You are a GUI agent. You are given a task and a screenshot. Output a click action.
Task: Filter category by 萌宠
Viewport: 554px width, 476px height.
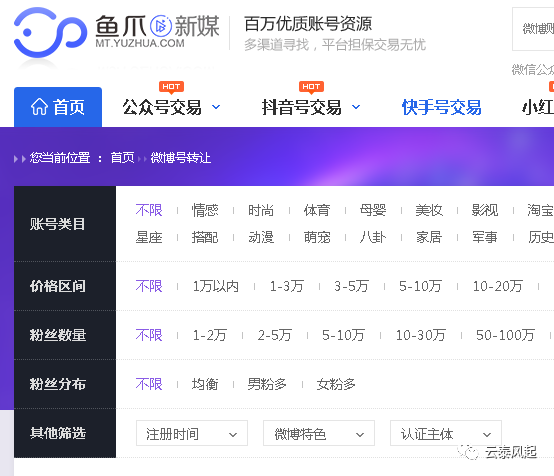point(317,237)
